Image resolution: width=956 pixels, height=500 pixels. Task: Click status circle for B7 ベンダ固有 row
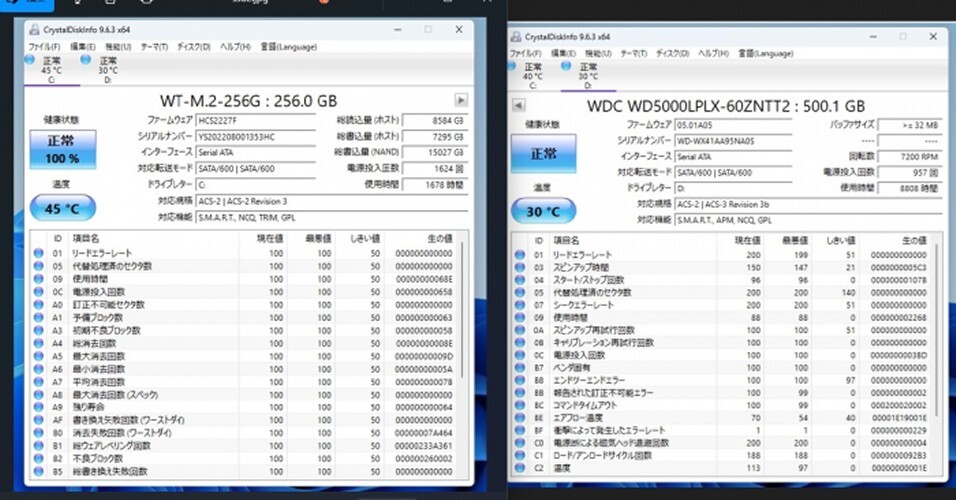pyautogui.click(x=519, y=368)
